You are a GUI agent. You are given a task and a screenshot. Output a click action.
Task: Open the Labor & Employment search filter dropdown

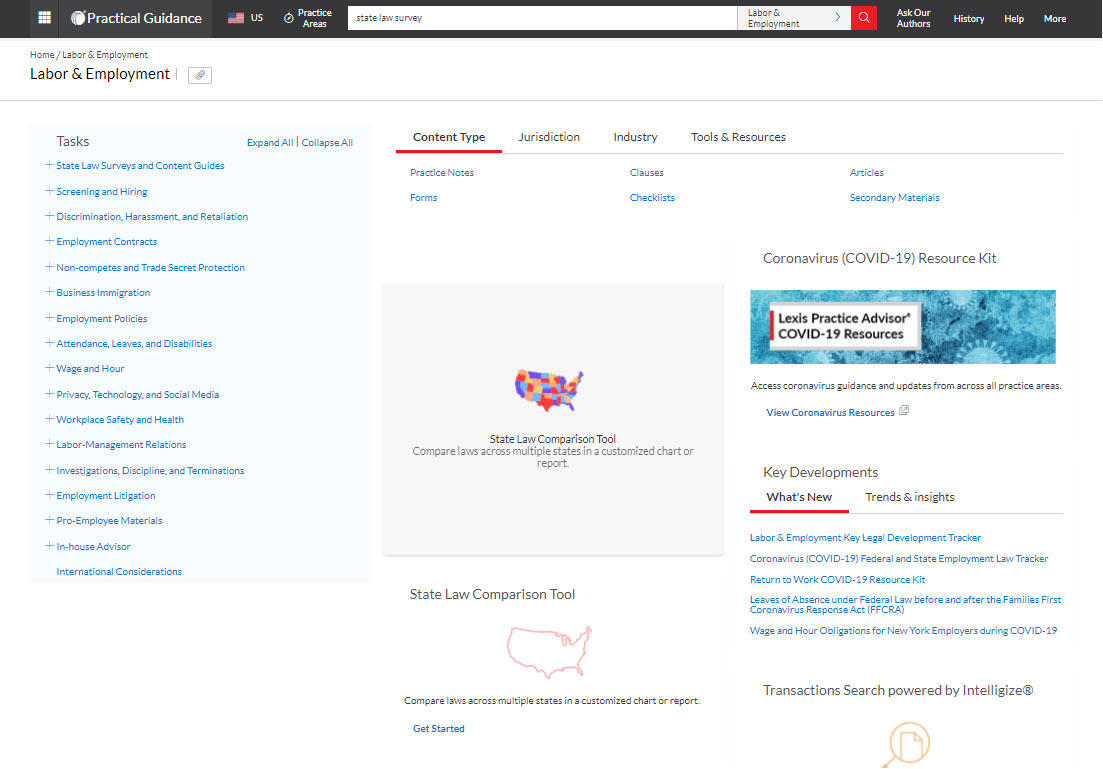tap(793, 18)
